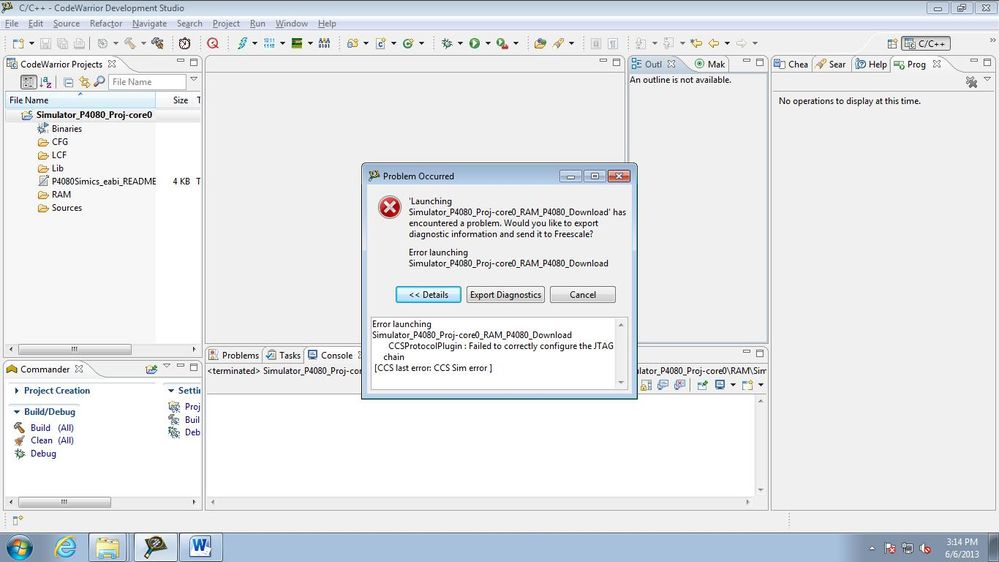Open the Refactor menu
This screenshot has width=999, height=562.
point(106,24)
